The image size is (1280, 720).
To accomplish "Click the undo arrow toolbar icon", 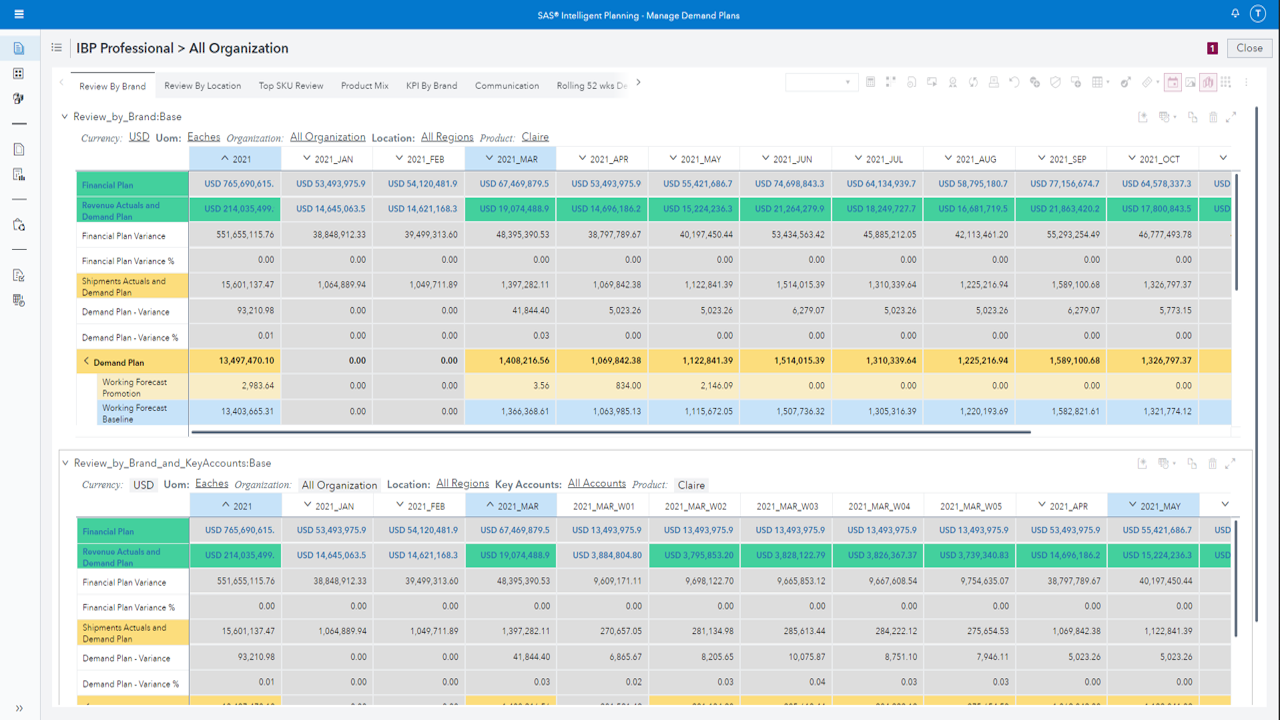I will [x=1014, y=83].
